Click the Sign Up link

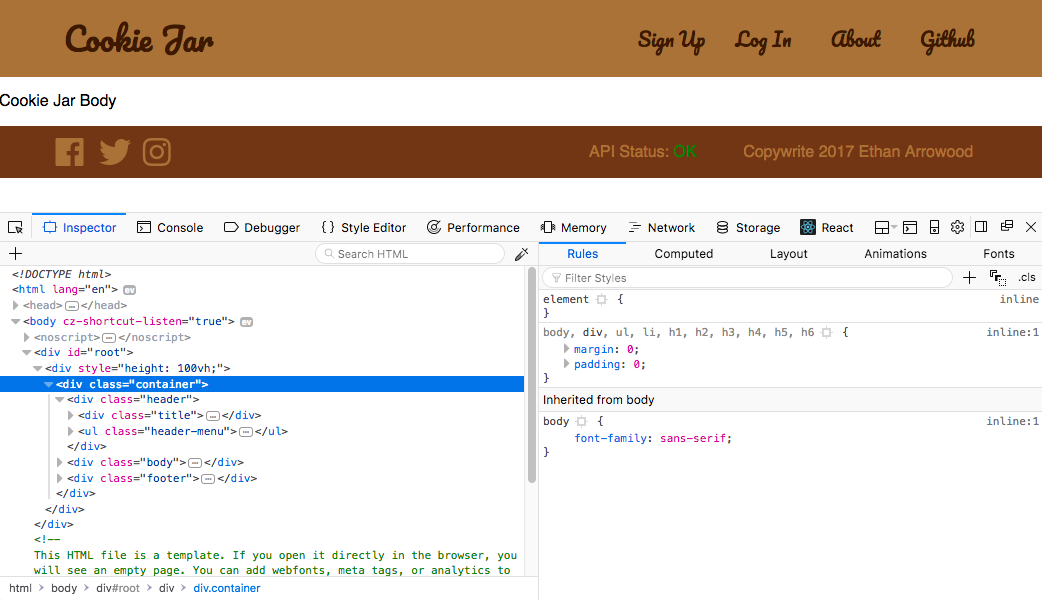click(x=671, y=41)
